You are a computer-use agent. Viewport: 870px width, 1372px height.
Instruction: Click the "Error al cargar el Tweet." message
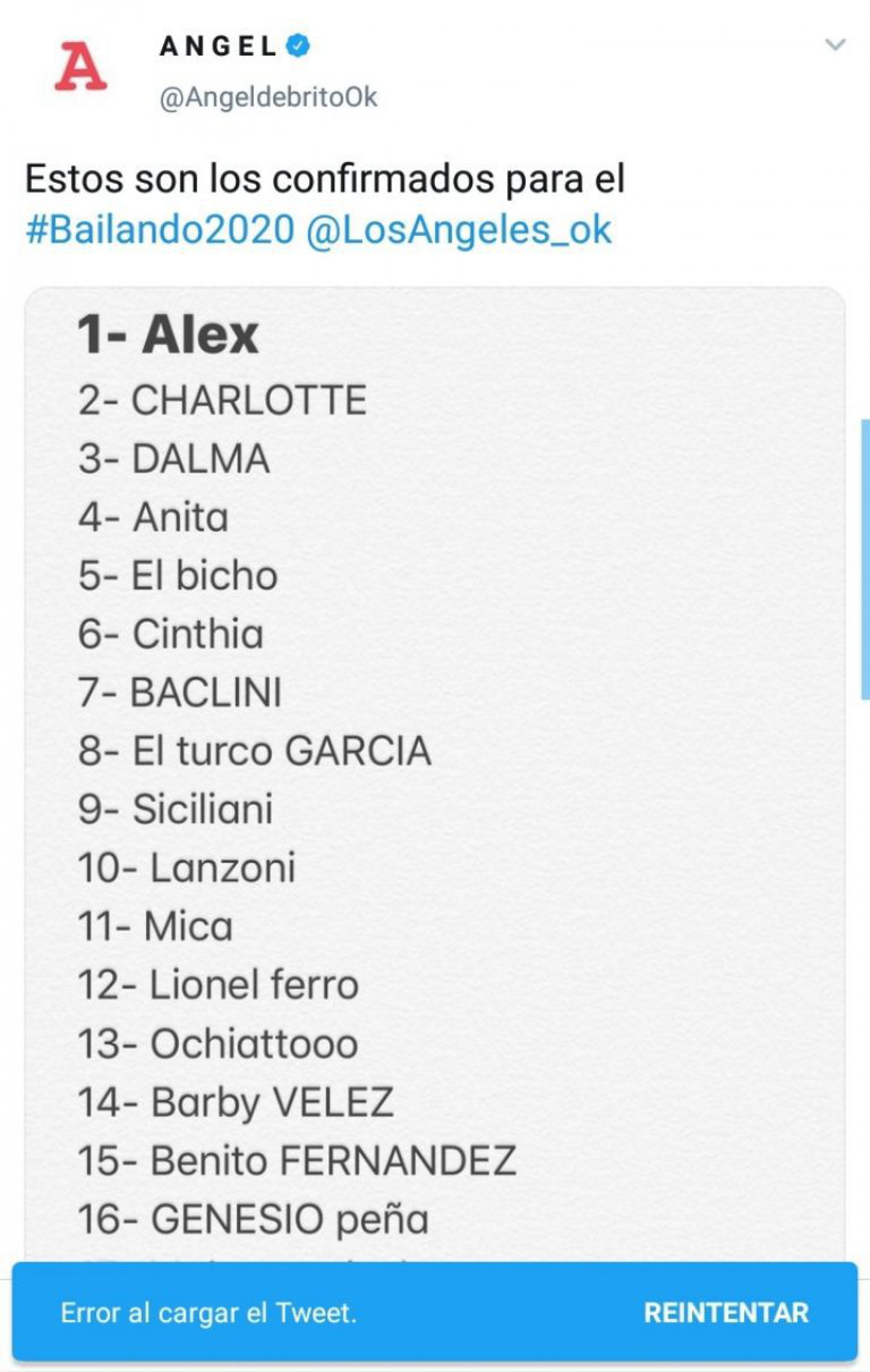click(208, 1313)
